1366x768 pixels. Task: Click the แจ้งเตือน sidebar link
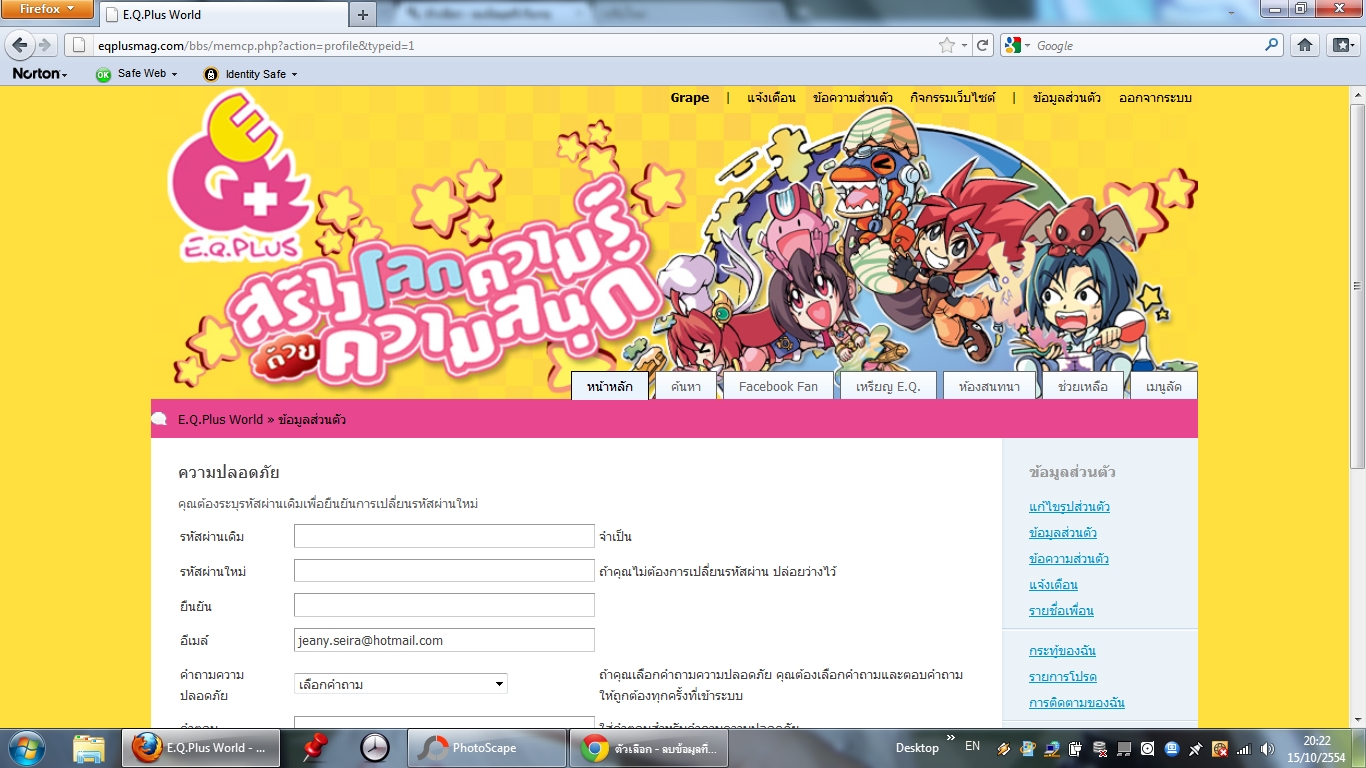coord(1053,585)
